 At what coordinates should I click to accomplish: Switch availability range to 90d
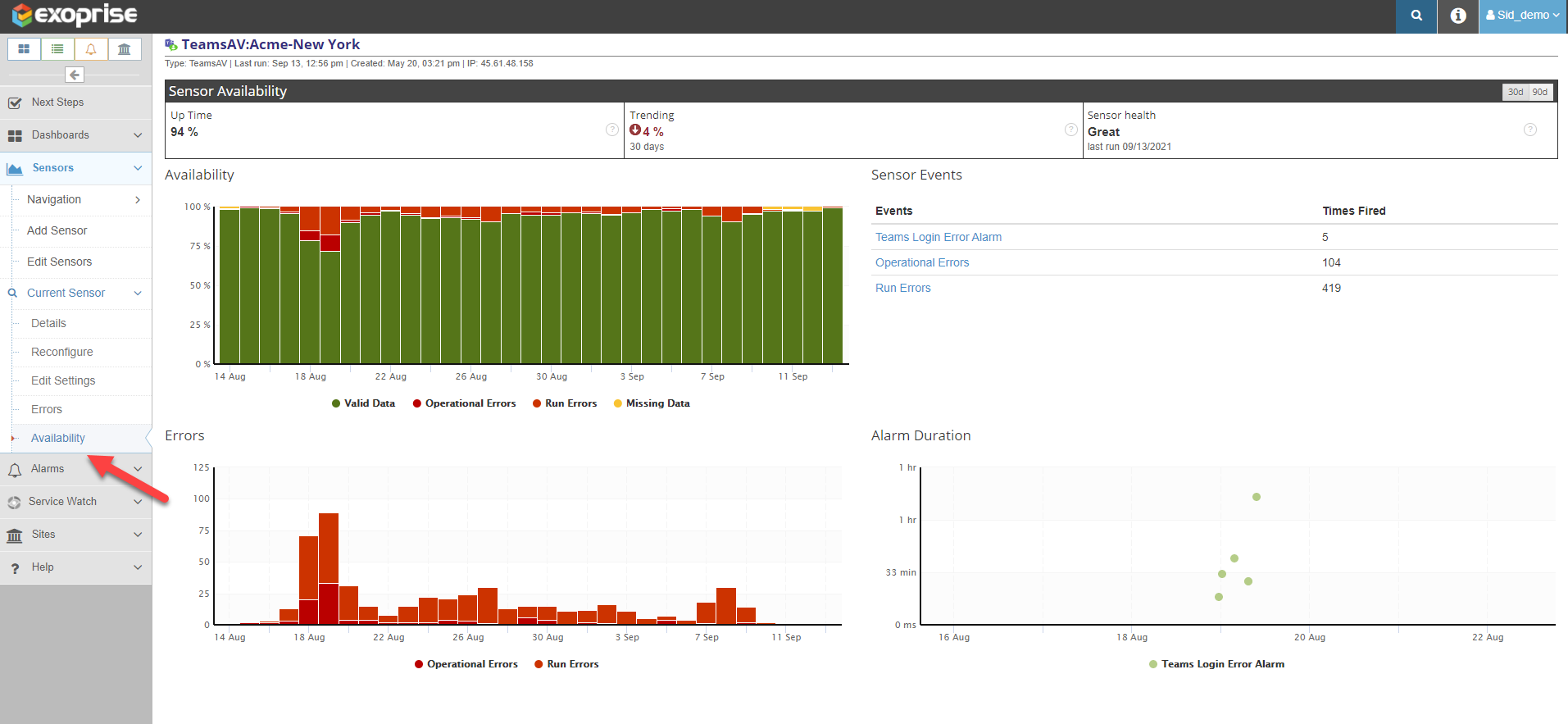tap(1540, 92)
